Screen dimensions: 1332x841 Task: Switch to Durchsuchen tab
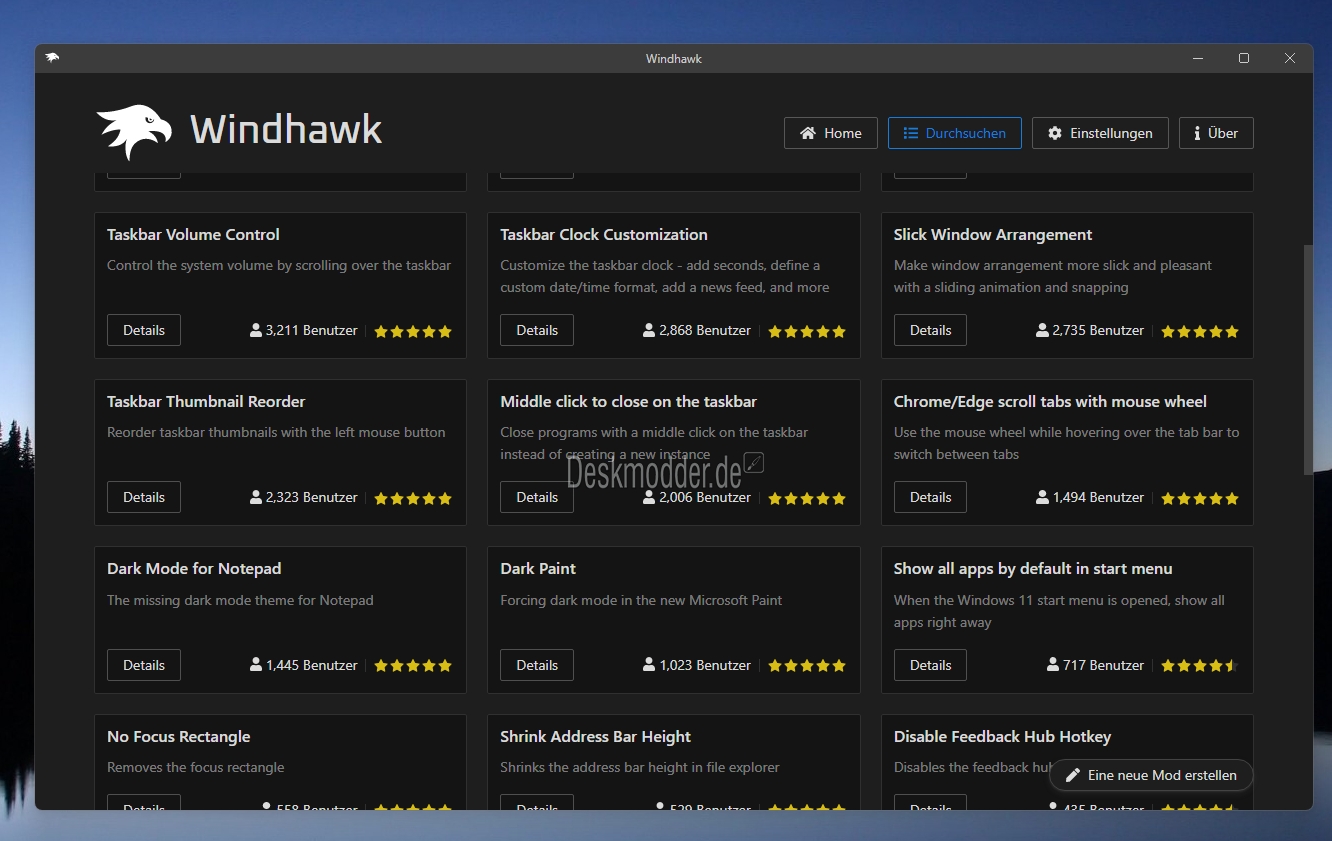click(955, 133)
